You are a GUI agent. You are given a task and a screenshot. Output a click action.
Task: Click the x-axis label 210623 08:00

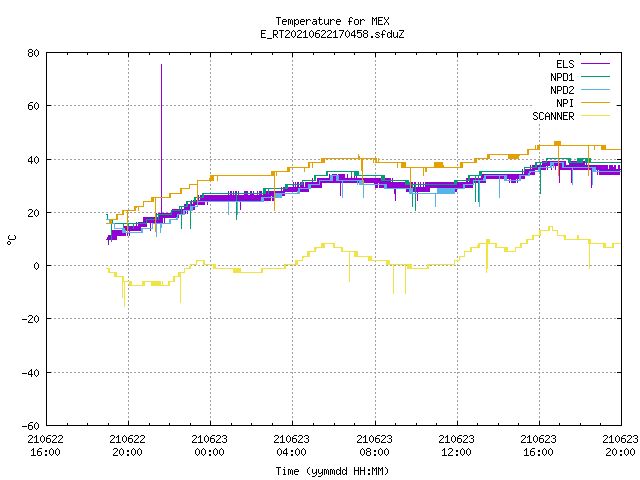pos(375,446)
